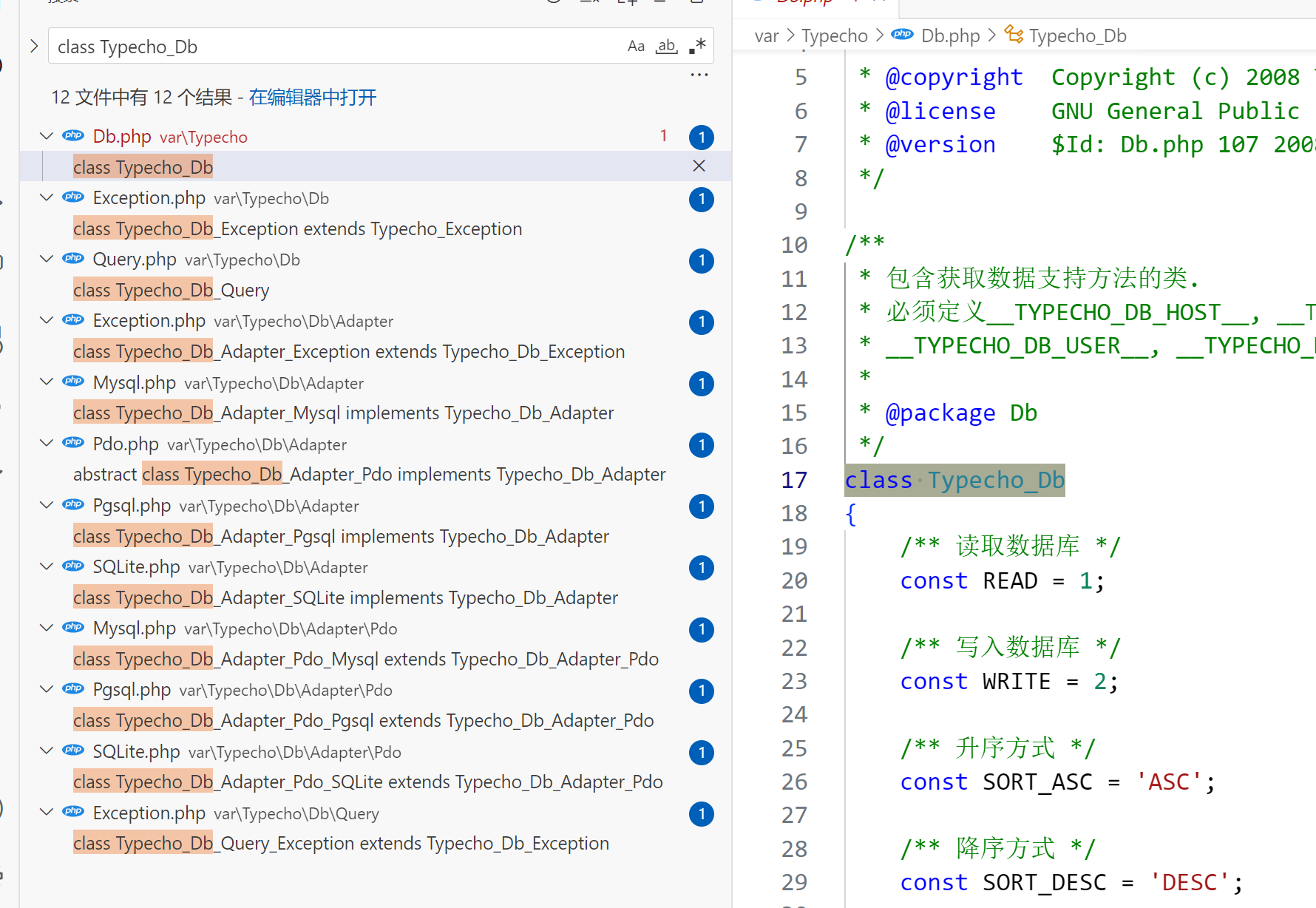The width and height of the screenshot is (1316, 908).
Task: Click Typecho_Db class symbol in breadcrumb
Action: click(1077, 36)
